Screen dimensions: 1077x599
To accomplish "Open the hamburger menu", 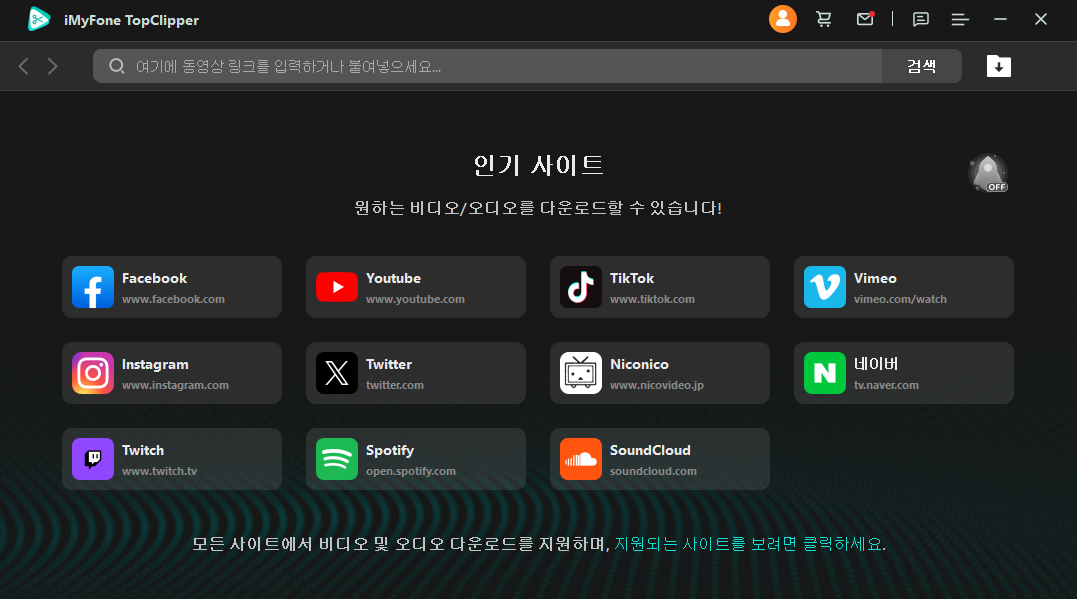I will 960,19.
